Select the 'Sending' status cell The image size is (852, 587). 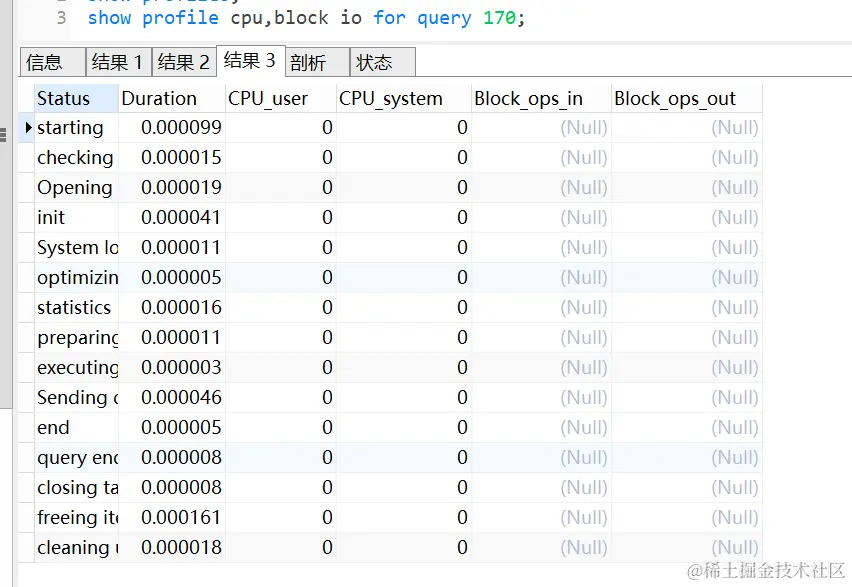pyautogui.click(x=76, y=397)
